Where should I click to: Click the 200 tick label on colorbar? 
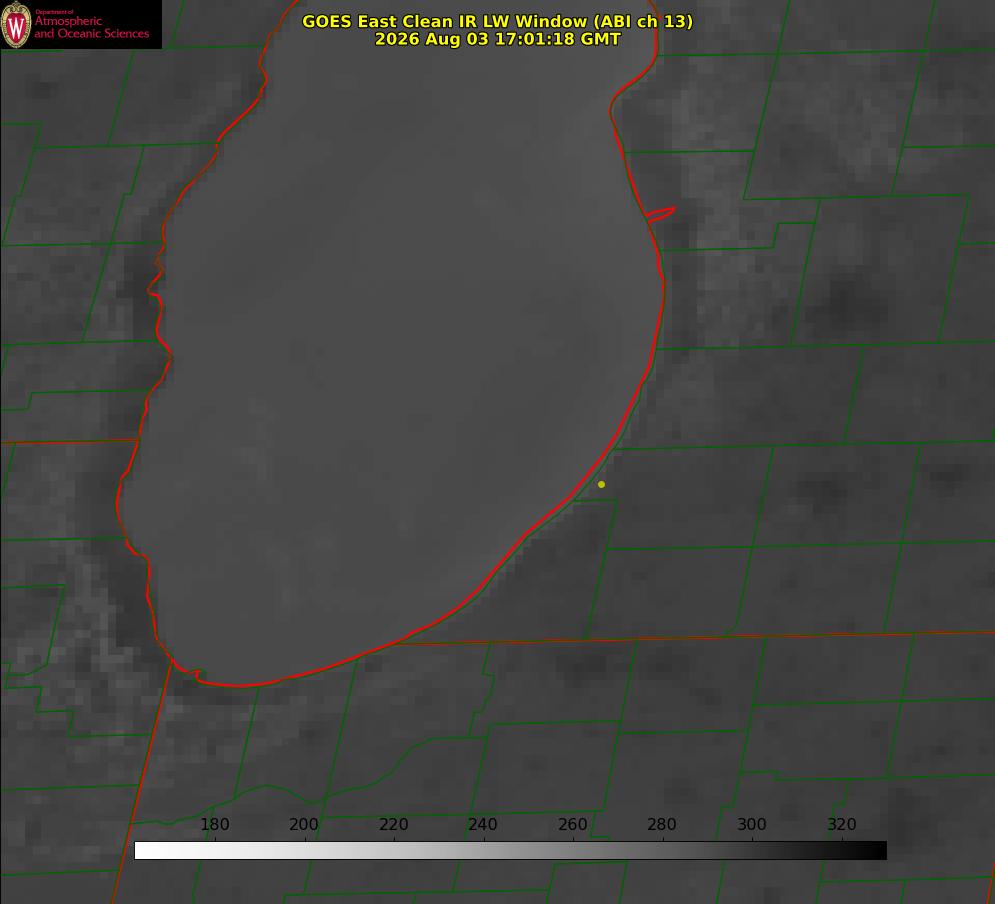pos(304,824)
